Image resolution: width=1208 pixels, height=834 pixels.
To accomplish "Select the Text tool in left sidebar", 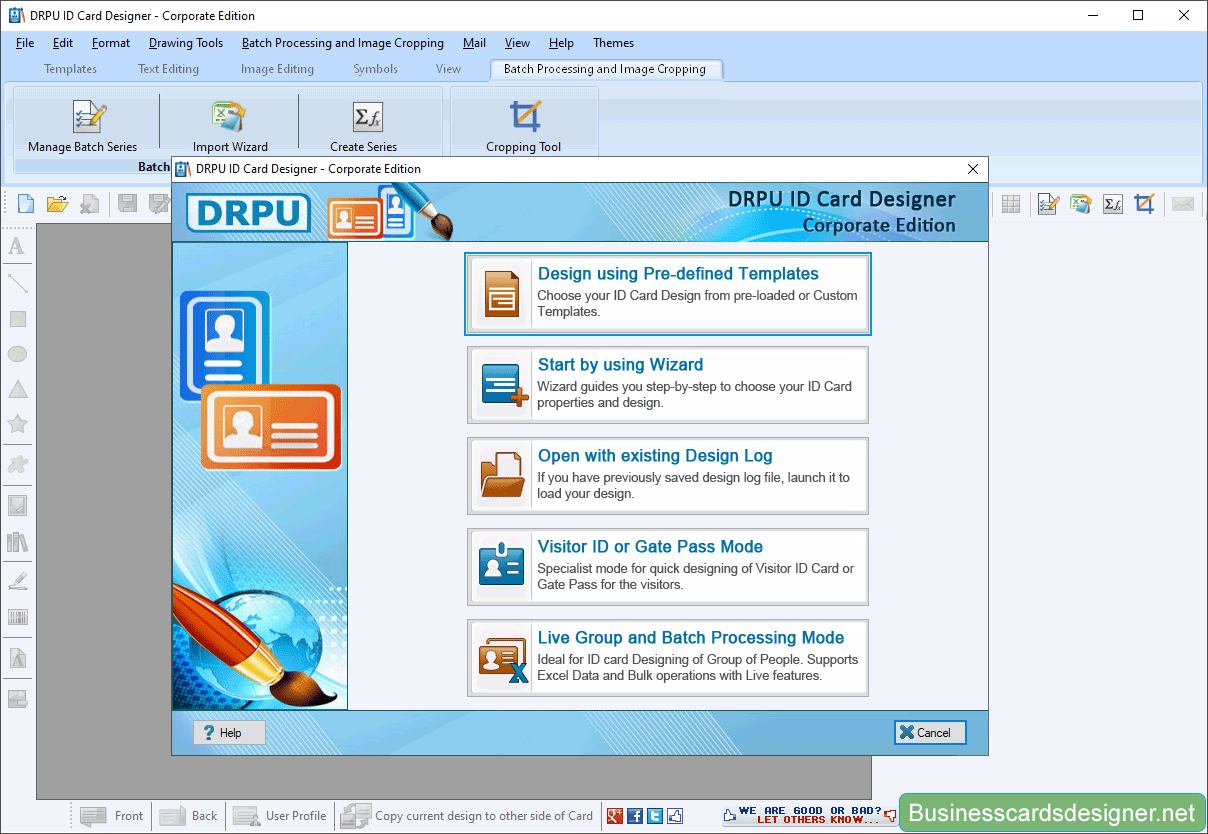I will point(17,246).
